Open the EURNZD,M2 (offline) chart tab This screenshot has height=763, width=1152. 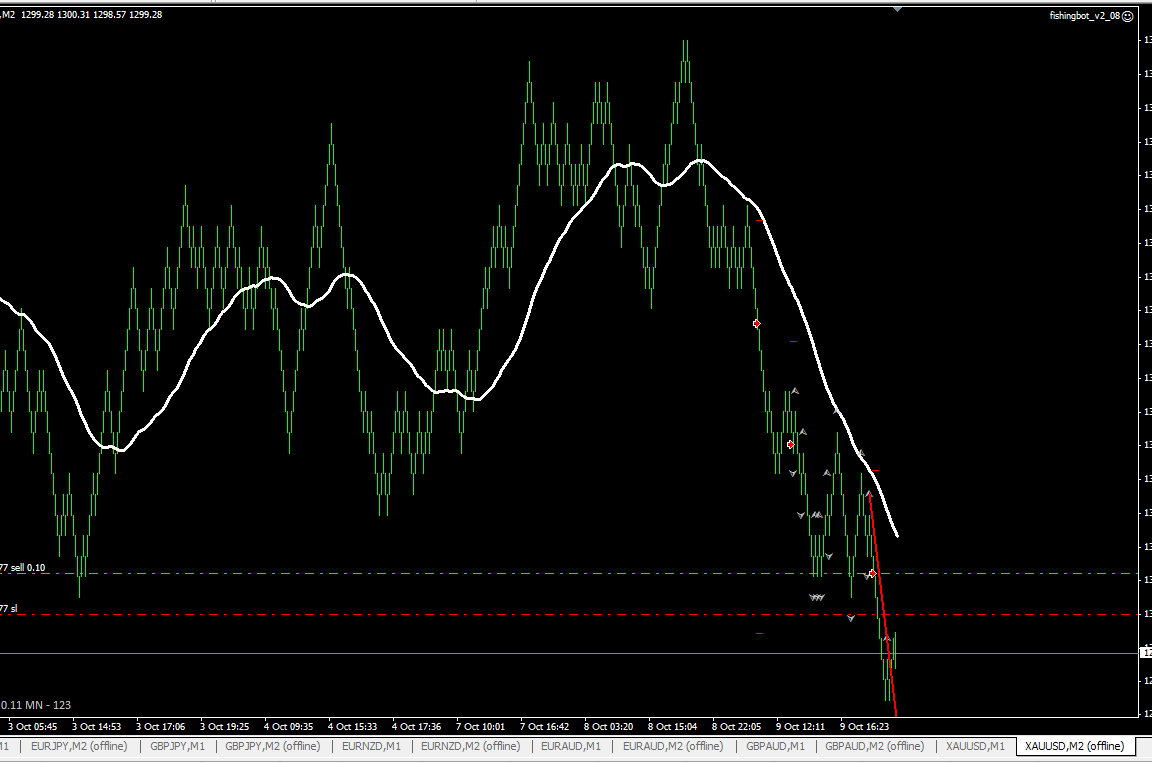coord(470,746)
